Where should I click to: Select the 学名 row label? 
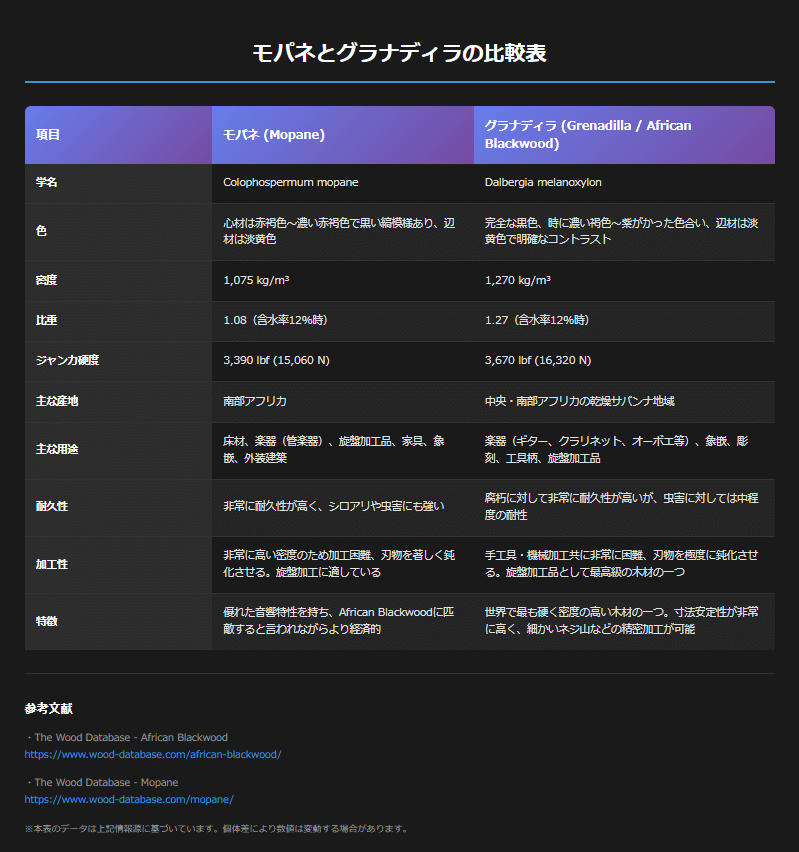46,183
